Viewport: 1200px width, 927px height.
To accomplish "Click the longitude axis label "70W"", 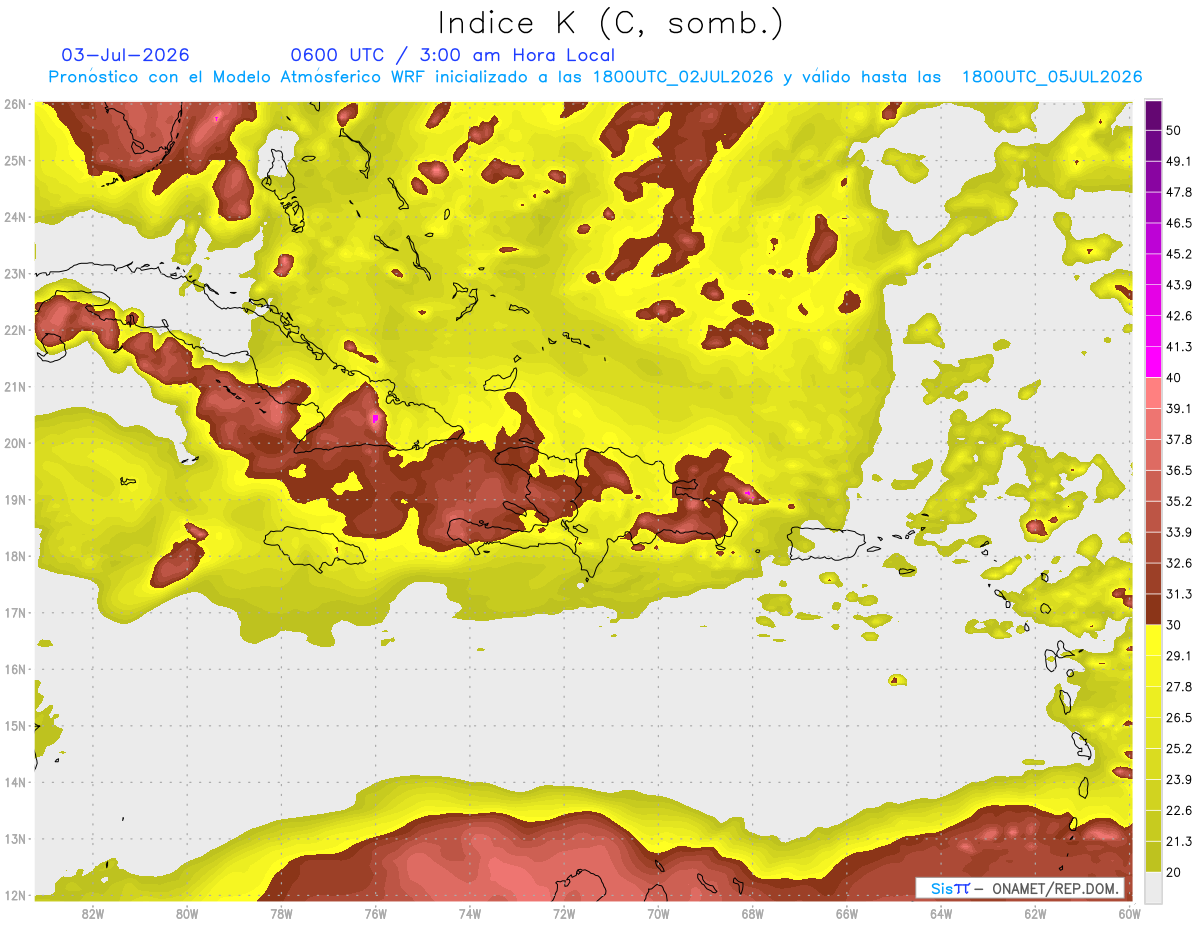I will coord(658,914).
